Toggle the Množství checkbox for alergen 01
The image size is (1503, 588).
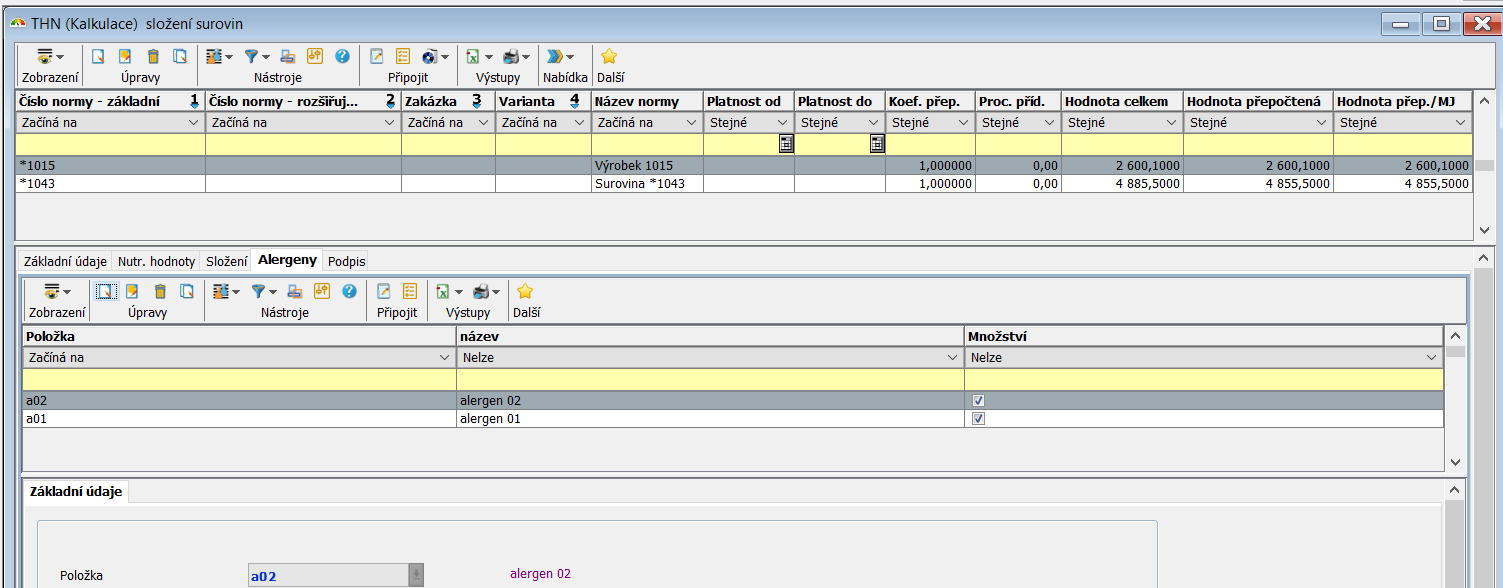click(979, 419)
